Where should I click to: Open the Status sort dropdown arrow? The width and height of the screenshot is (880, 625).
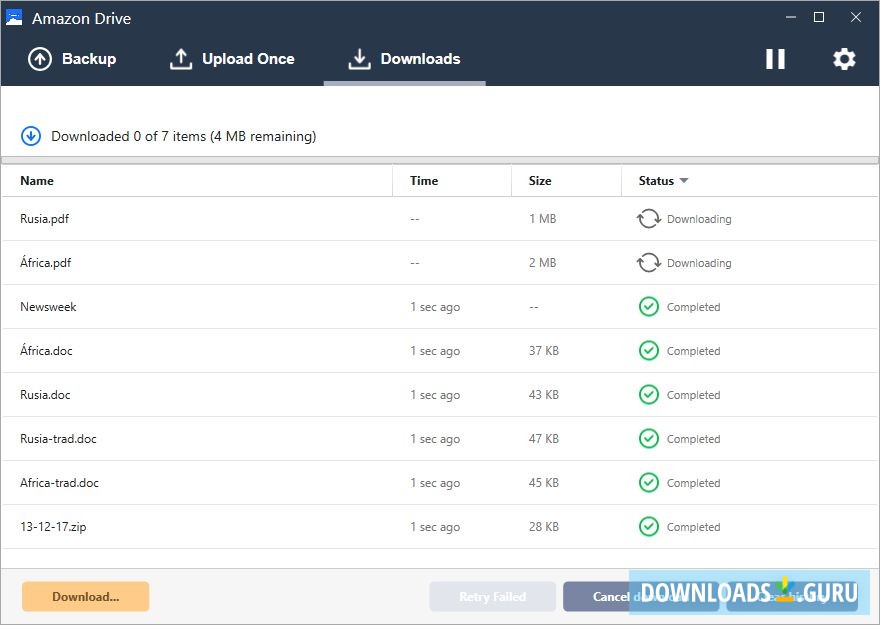(x=685, y=181)
